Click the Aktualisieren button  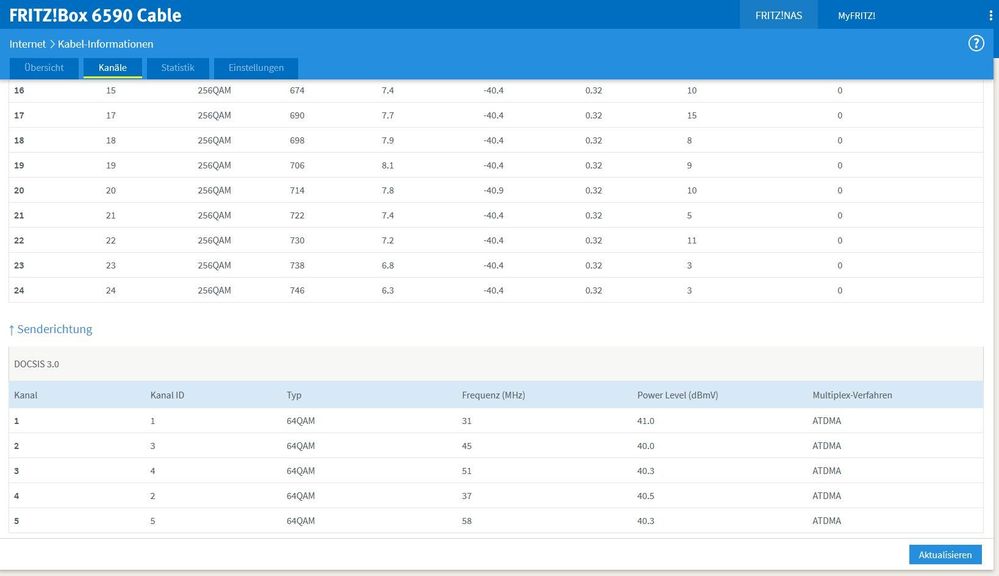pyautogui.click(x=945, y=554)
